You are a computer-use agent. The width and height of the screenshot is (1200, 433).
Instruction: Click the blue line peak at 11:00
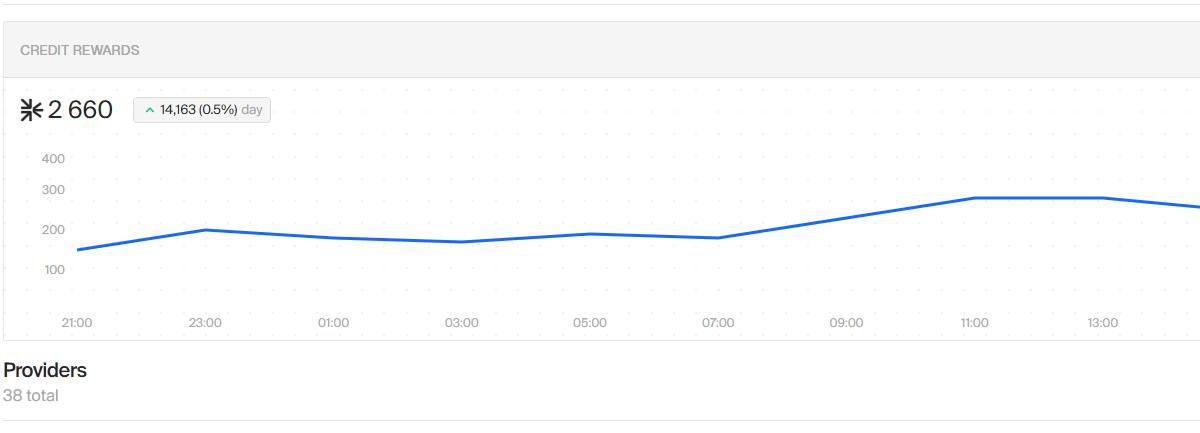coord(974,198)
